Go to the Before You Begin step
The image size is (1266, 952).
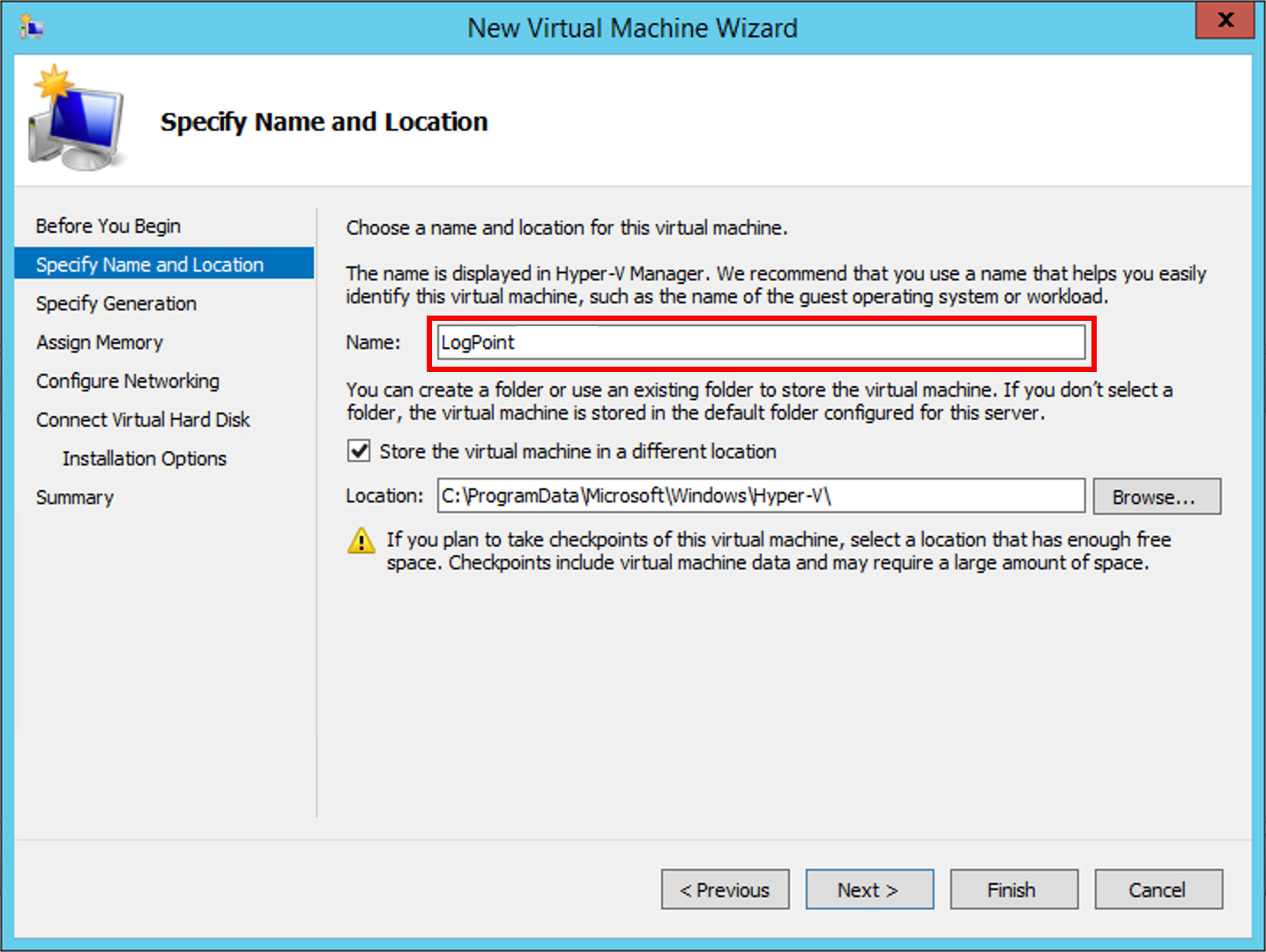[x=108, y=226]
